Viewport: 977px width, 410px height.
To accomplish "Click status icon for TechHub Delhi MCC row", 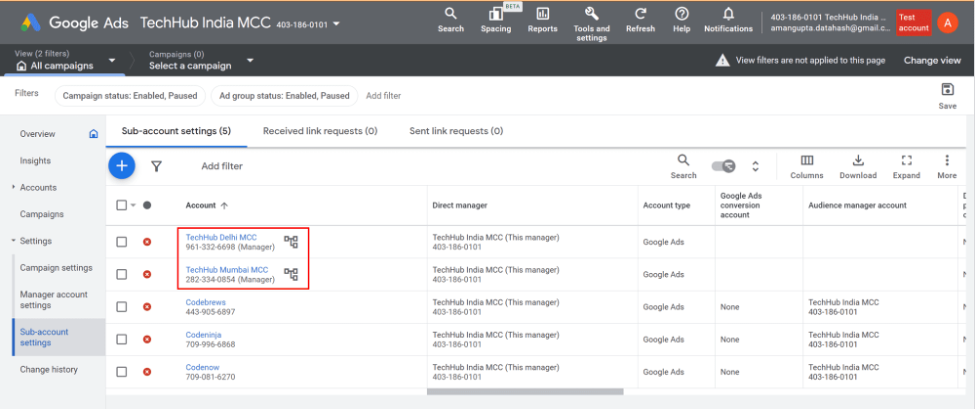I will tap(147, 242).
